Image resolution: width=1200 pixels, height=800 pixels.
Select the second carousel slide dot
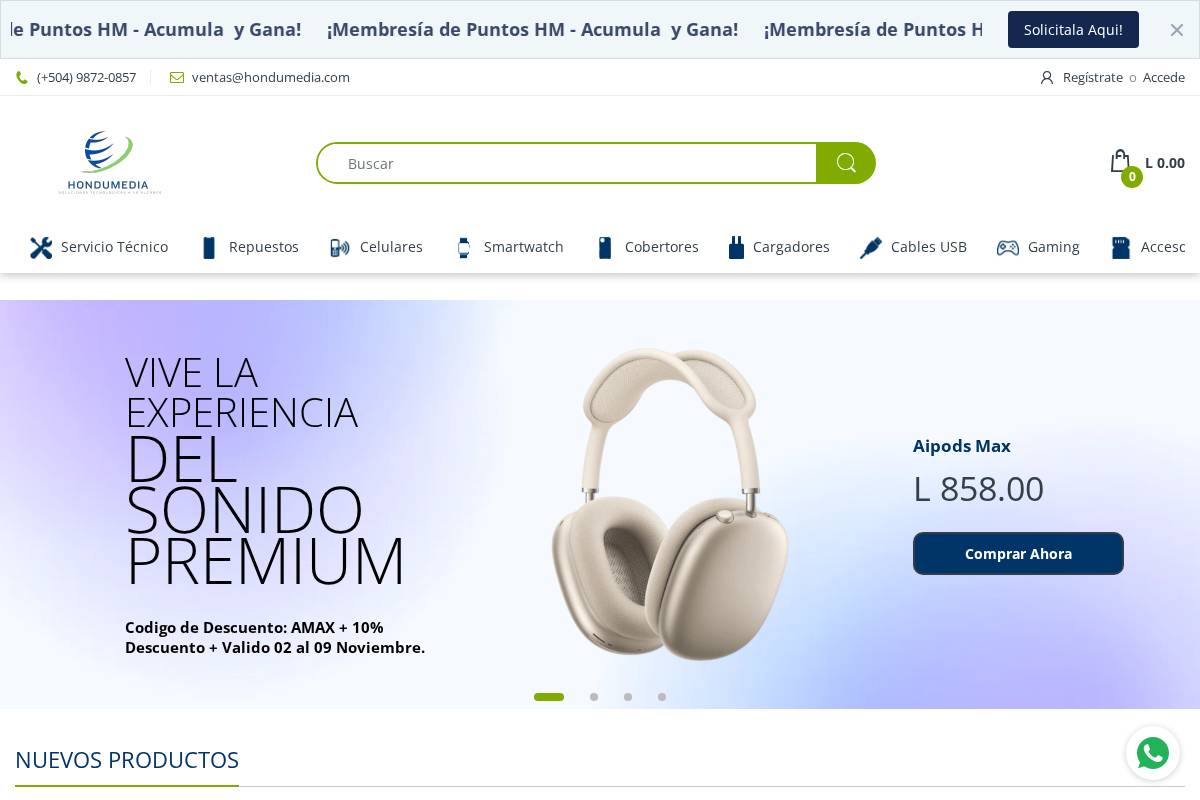(594, 697)
